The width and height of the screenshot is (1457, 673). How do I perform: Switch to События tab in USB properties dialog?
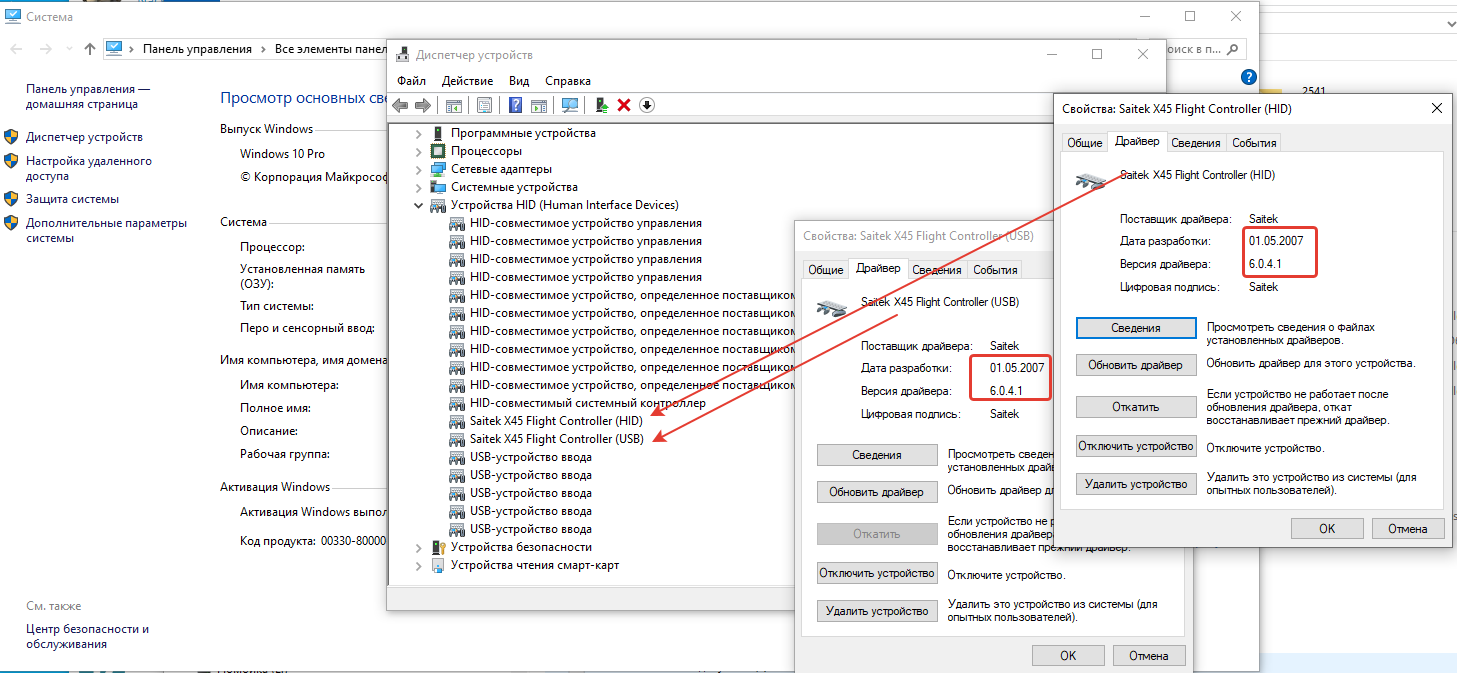click(995, 270)
